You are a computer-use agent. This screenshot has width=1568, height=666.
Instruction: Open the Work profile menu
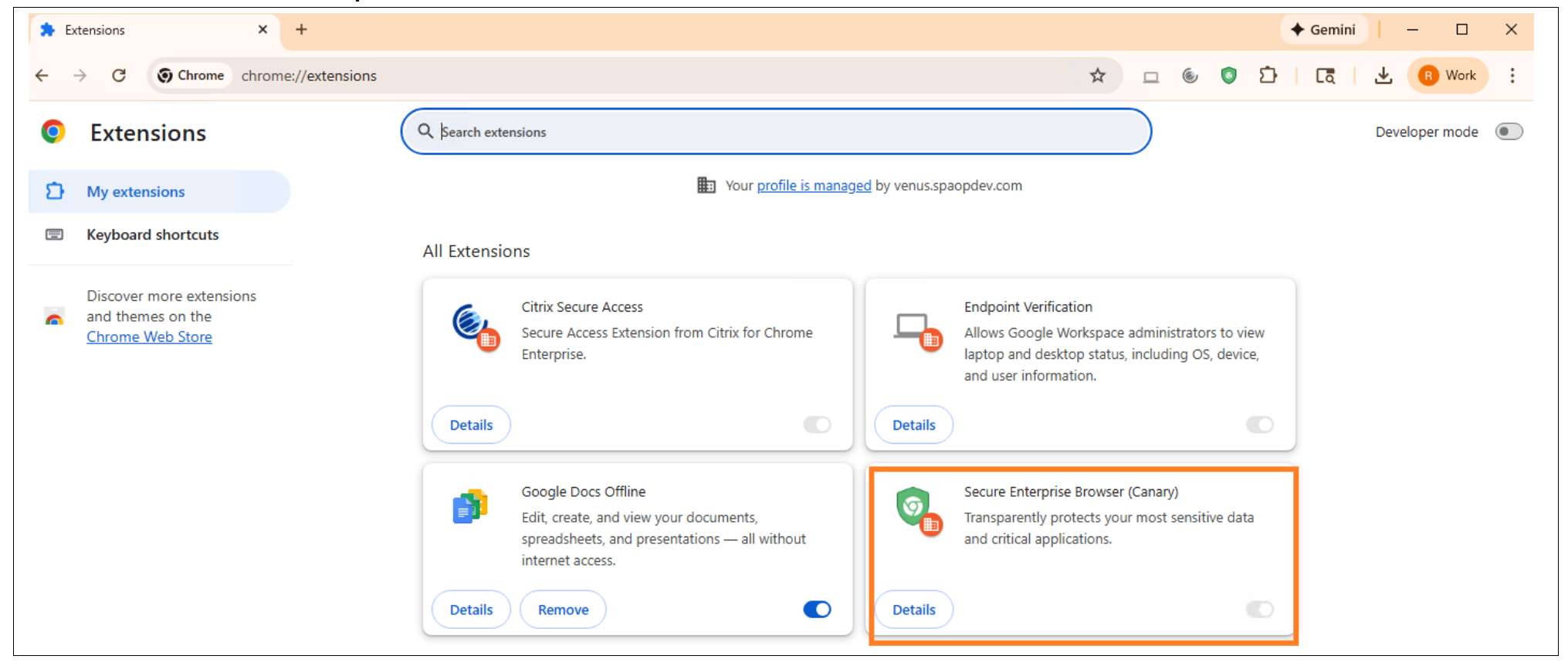point(1448,76)
